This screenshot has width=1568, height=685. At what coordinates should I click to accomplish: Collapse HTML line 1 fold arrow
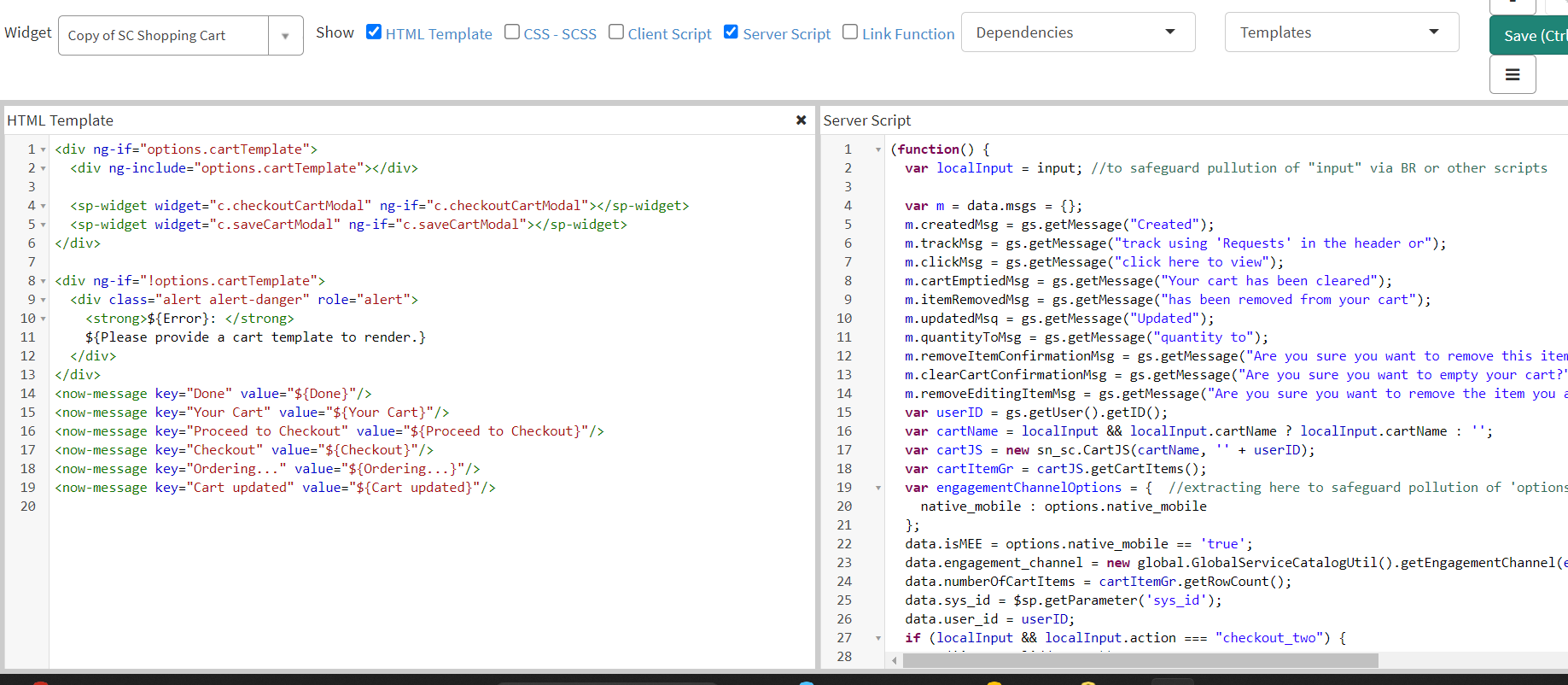43,149
